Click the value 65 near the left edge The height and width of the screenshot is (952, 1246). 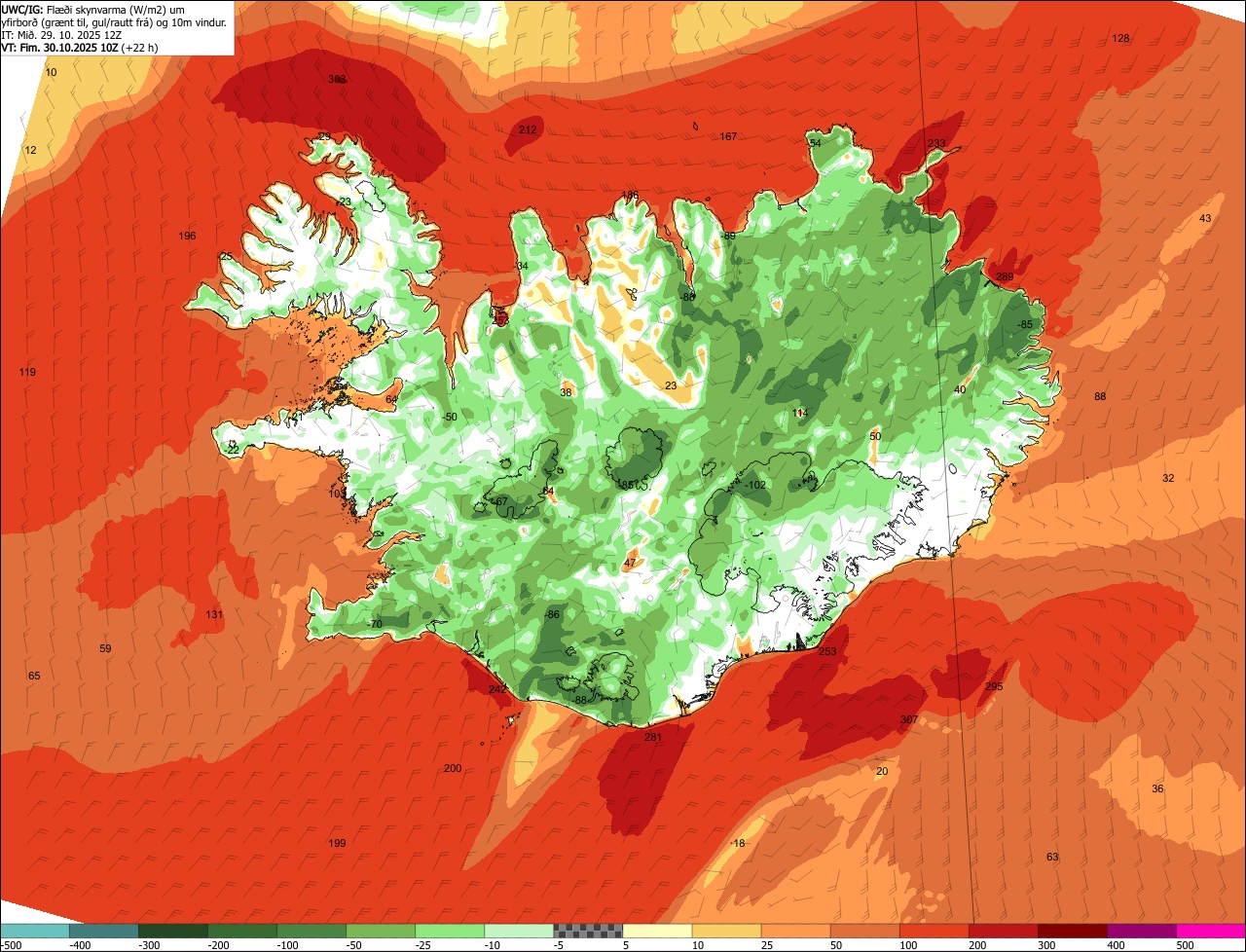(x=34, y=676)
